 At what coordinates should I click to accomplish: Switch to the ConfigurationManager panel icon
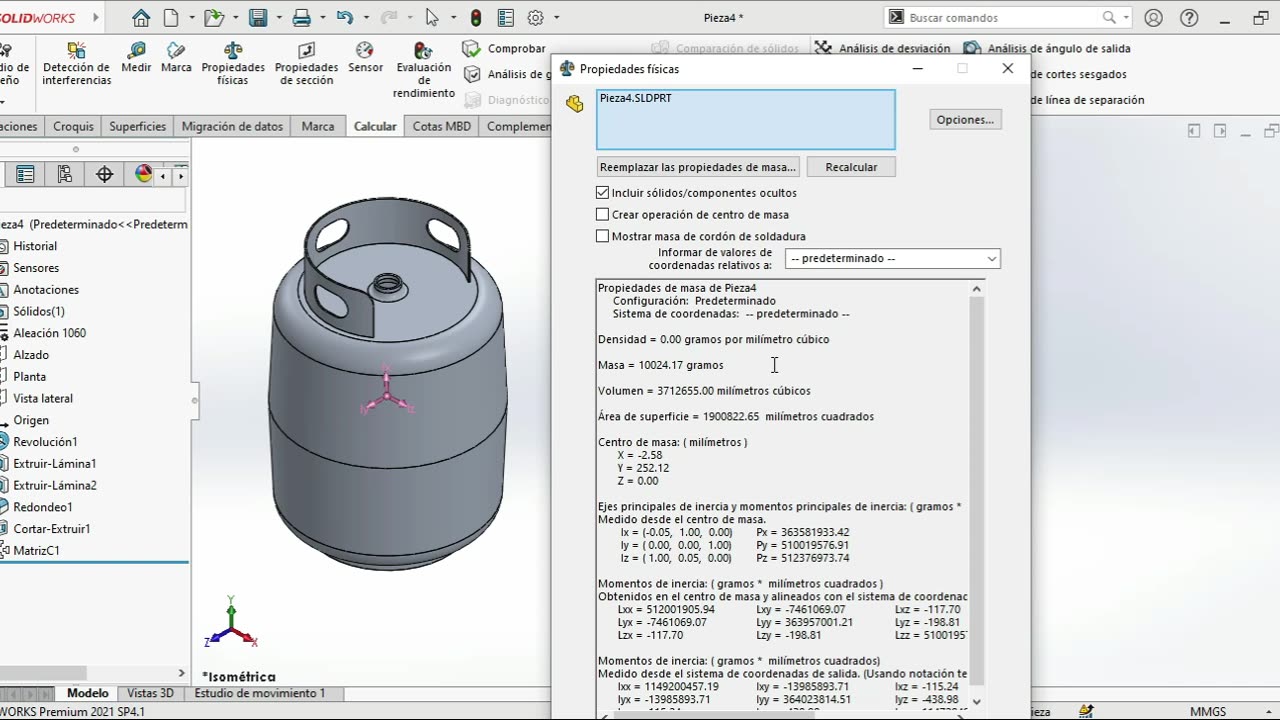click(65, 174)
